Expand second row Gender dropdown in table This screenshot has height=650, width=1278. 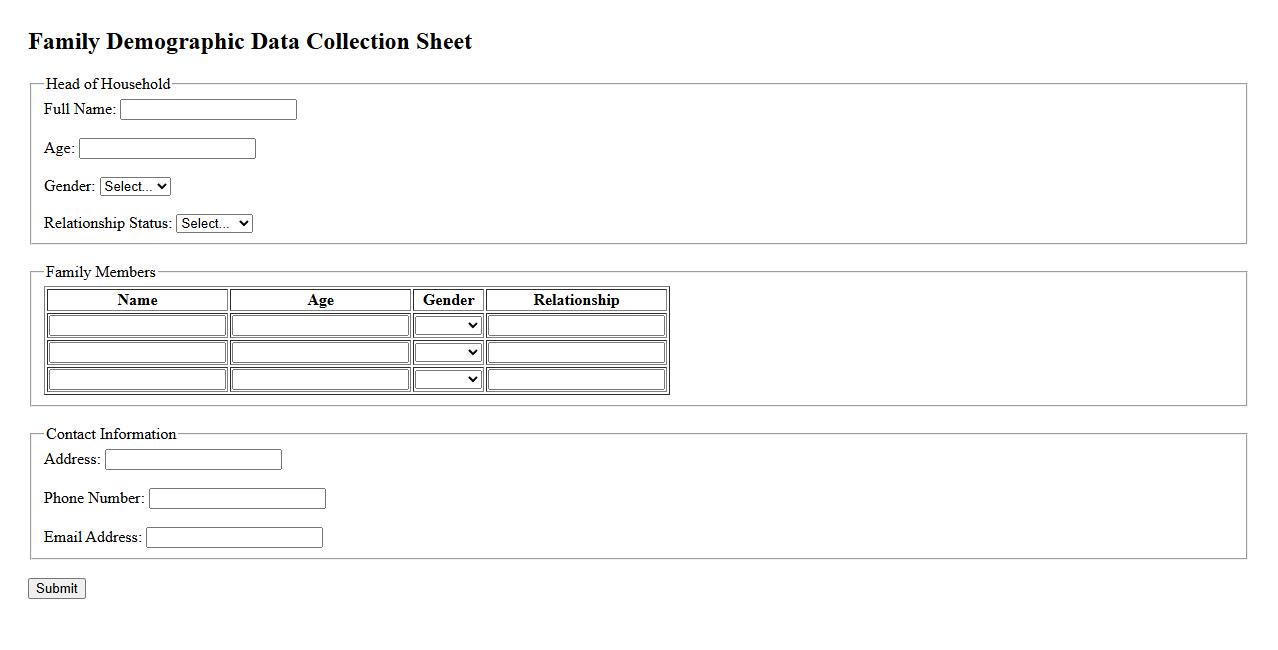(448, 353)
